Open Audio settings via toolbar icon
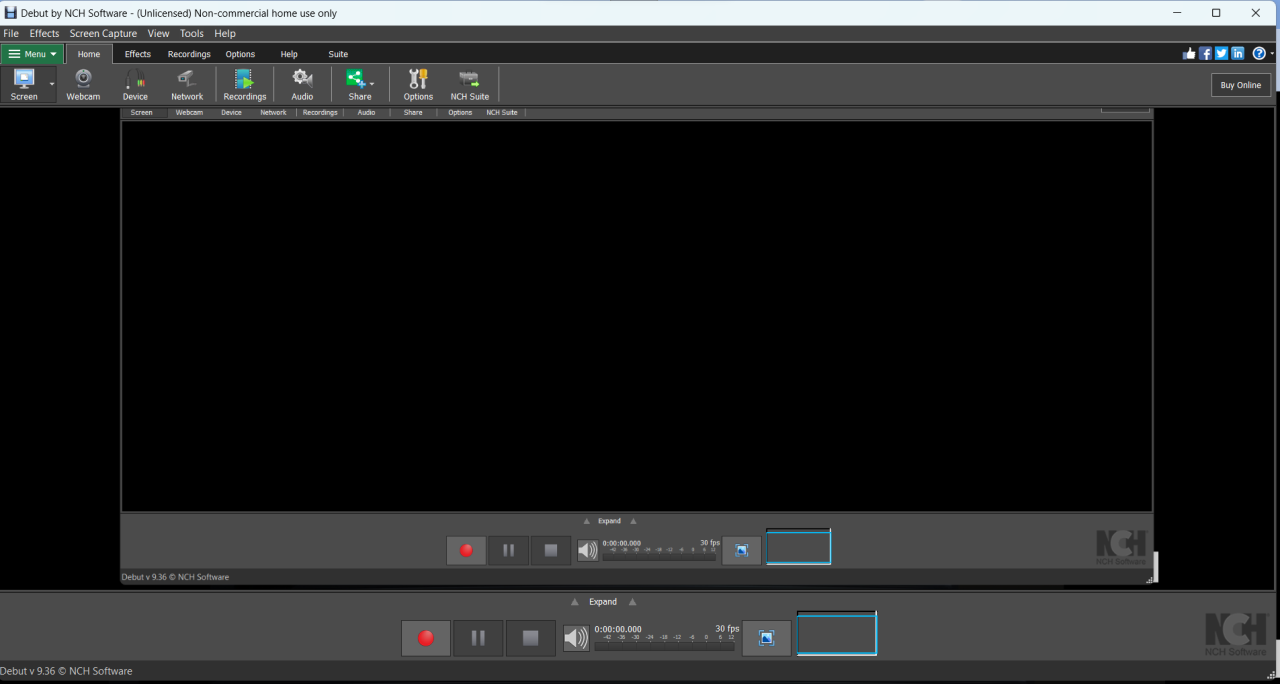The image size is (1280, 684). pyautogui.click(x=301, y=84)
